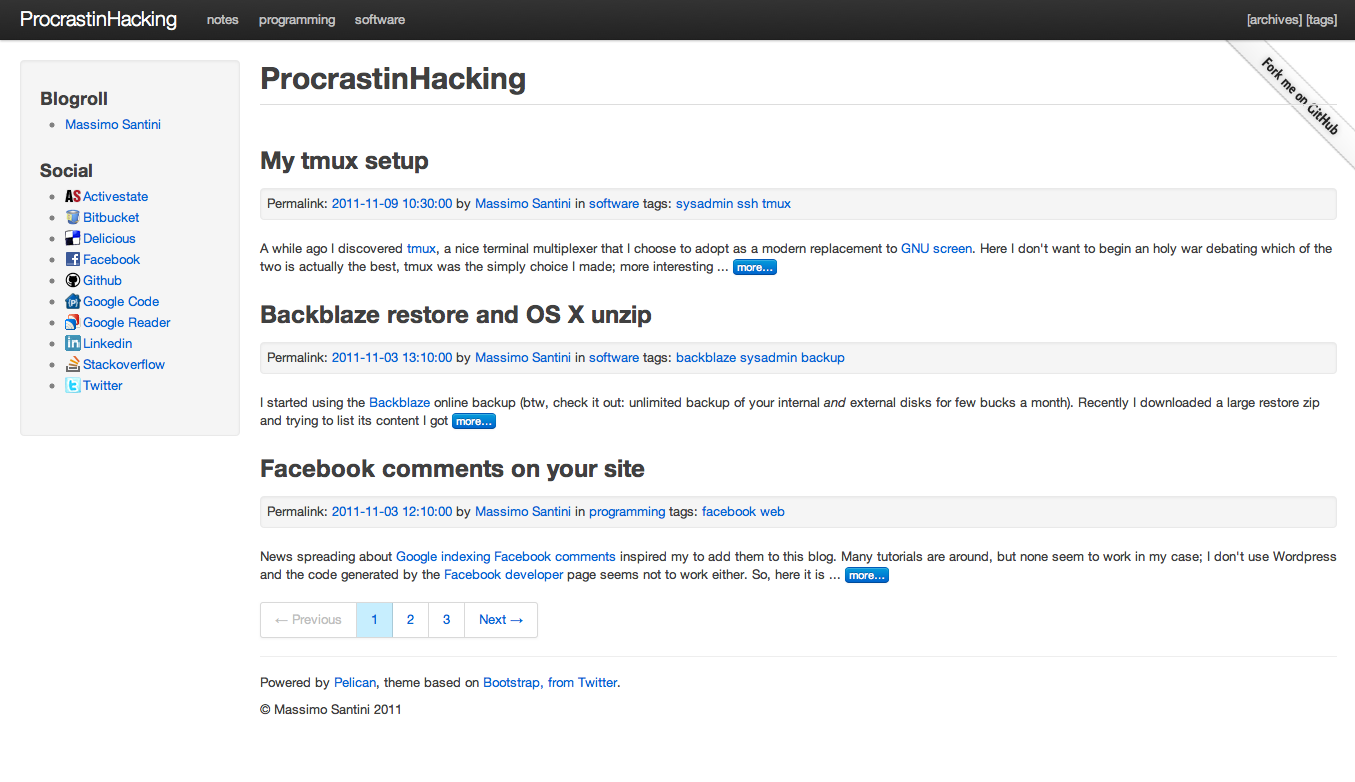
Task: Go to the Next page of posts
Action: [500, 619]
